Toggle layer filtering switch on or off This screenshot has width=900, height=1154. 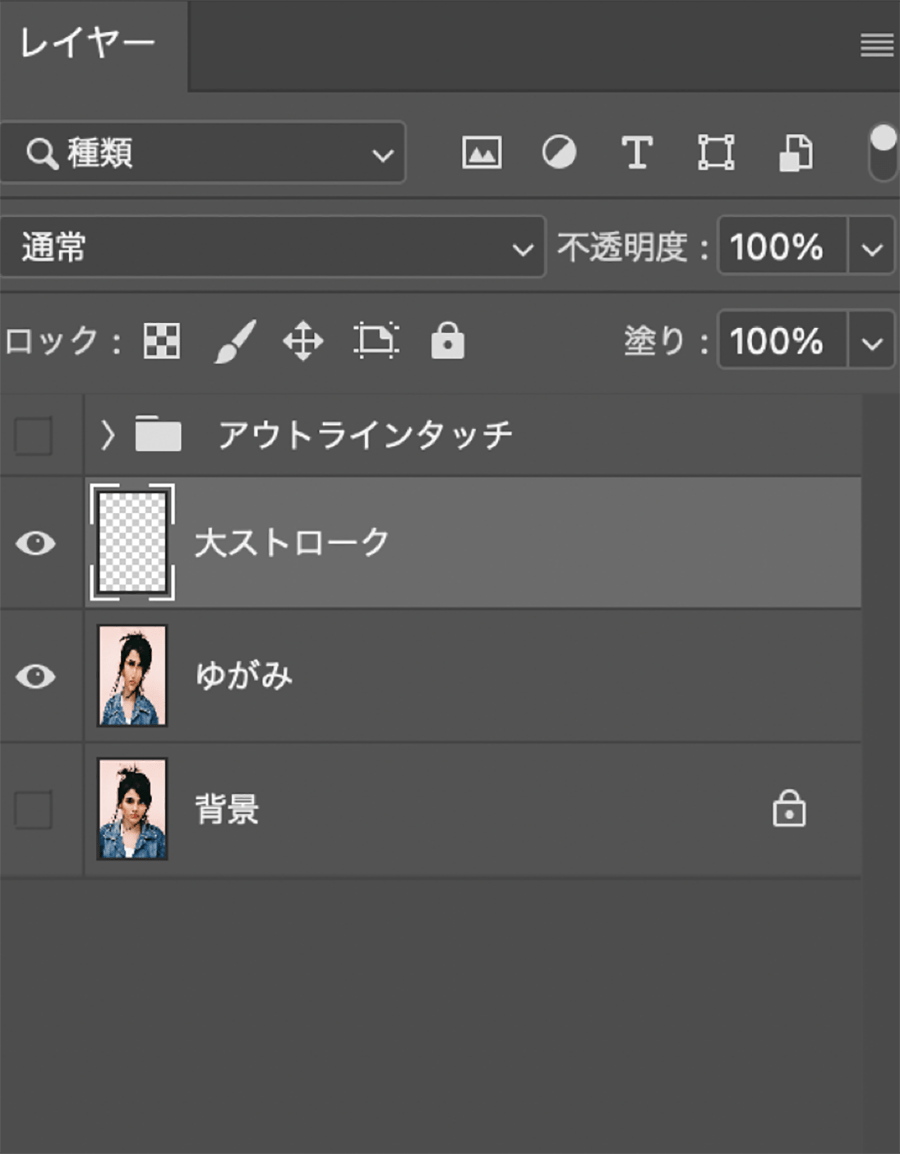[x=883, y=153]
